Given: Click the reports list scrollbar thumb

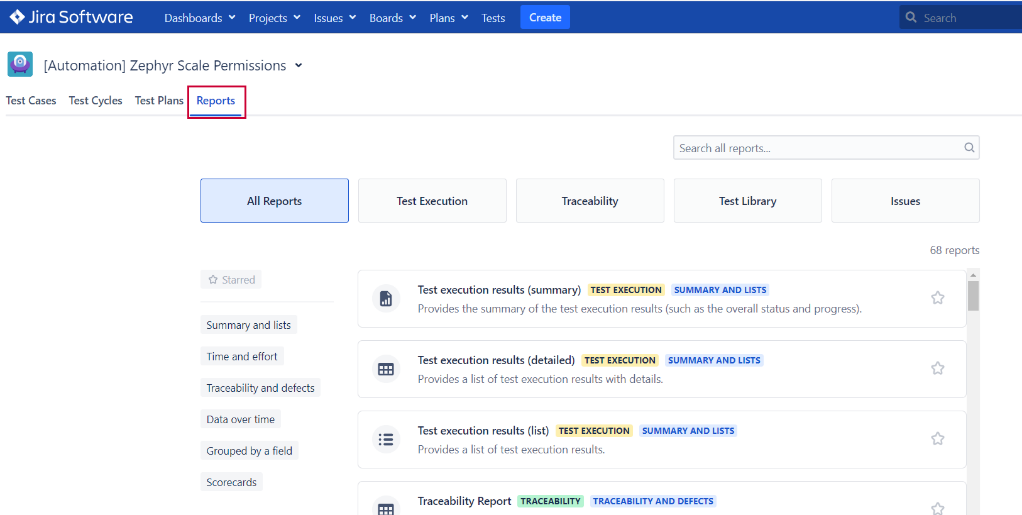Looking at the screenshot, I should pos(973,296).
